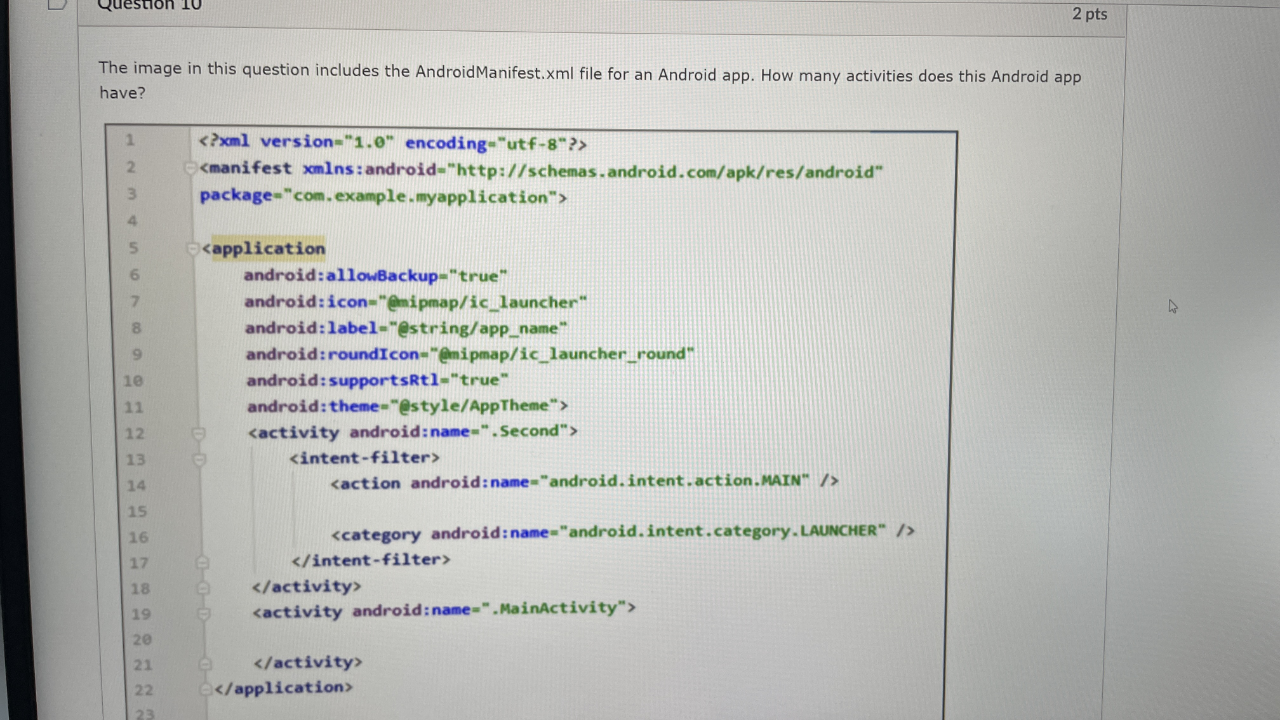Click the intent-filter fold icon on line 13
This screenshot has height=720, width=1280.
199,459
